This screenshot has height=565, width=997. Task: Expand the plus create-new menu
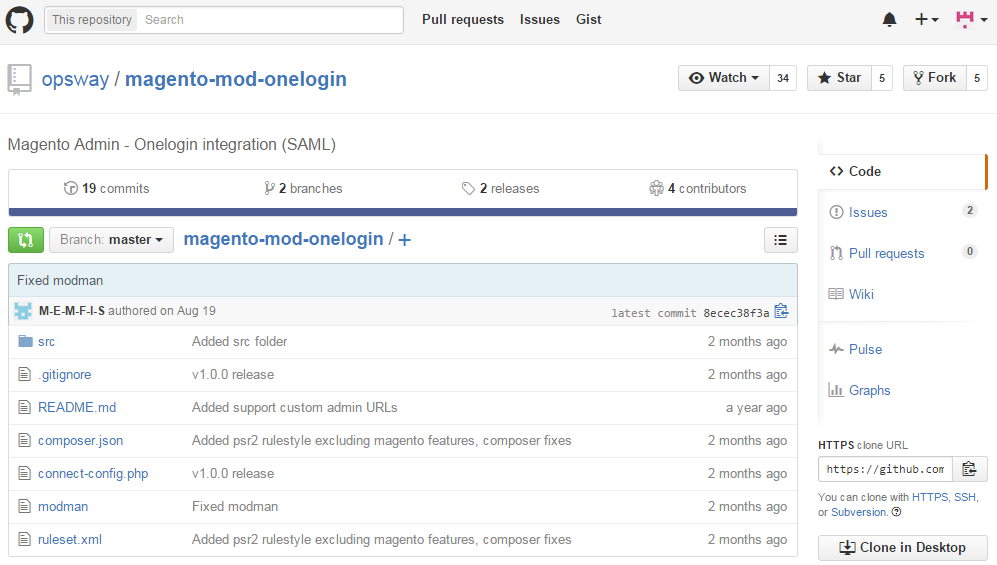pos(926,20)
